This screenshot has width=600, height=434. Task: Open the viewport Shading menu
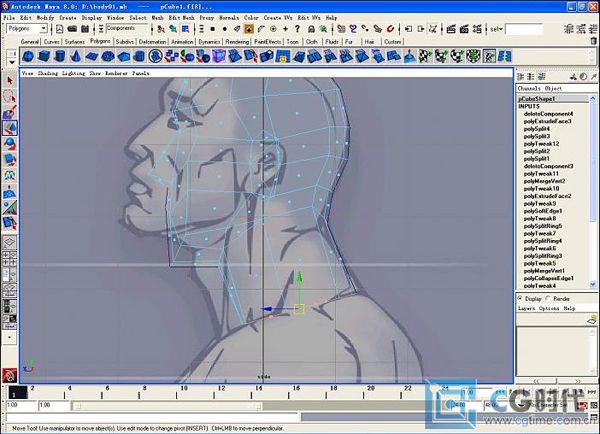pyautogui.click(x=47, y=73)
